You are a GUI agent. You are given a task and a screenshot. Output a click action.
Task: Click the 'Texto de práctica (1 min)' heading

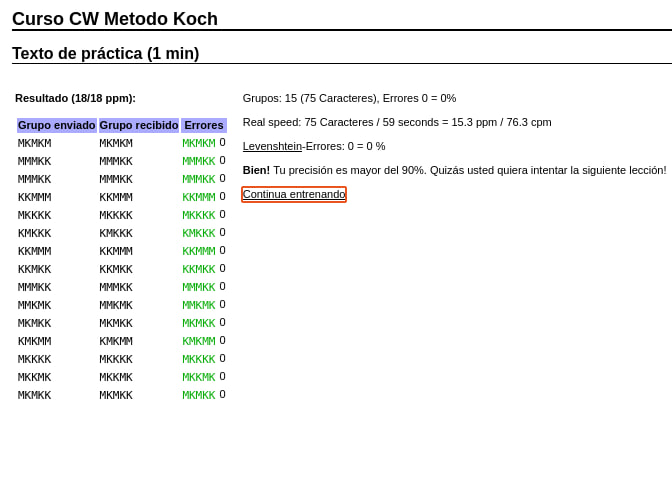click(x=105, y=54)
